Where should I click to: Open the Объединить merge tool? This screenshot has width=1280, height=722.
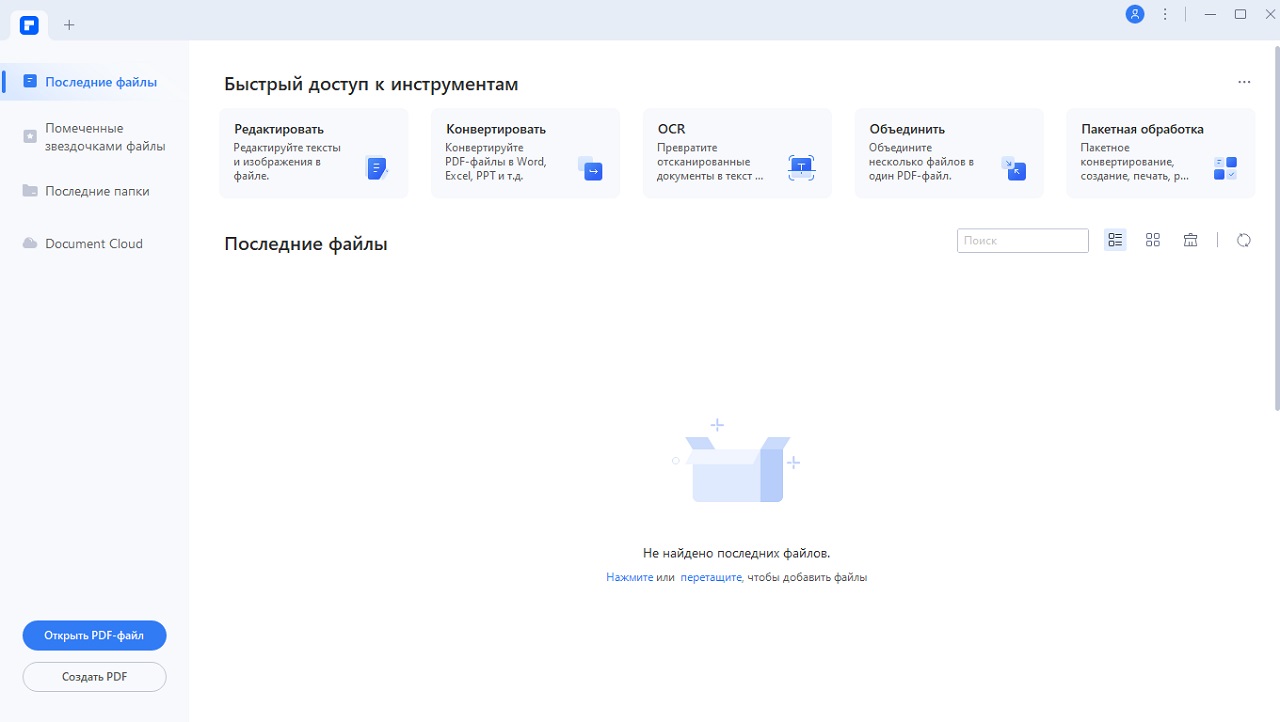pyautogui.click(x=948, y=152)
